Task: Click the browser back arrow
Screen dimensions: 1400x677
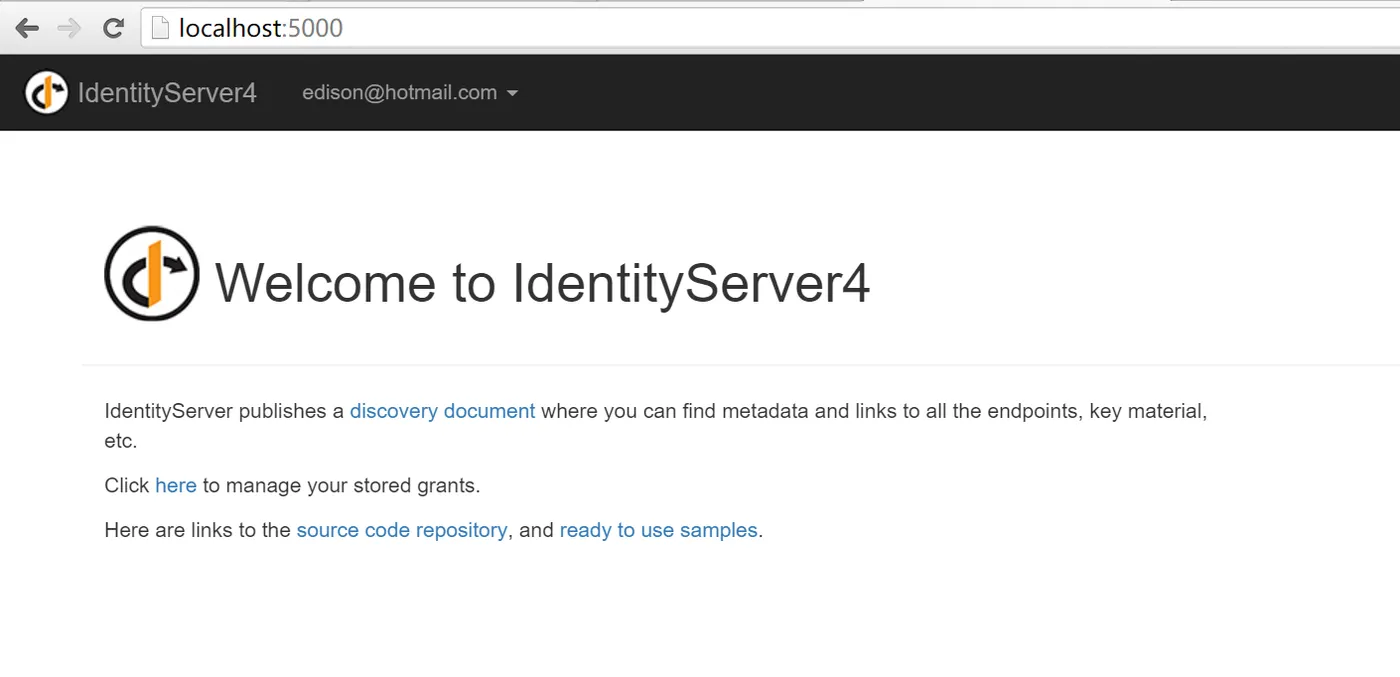Action: click(x=27, y=28)
